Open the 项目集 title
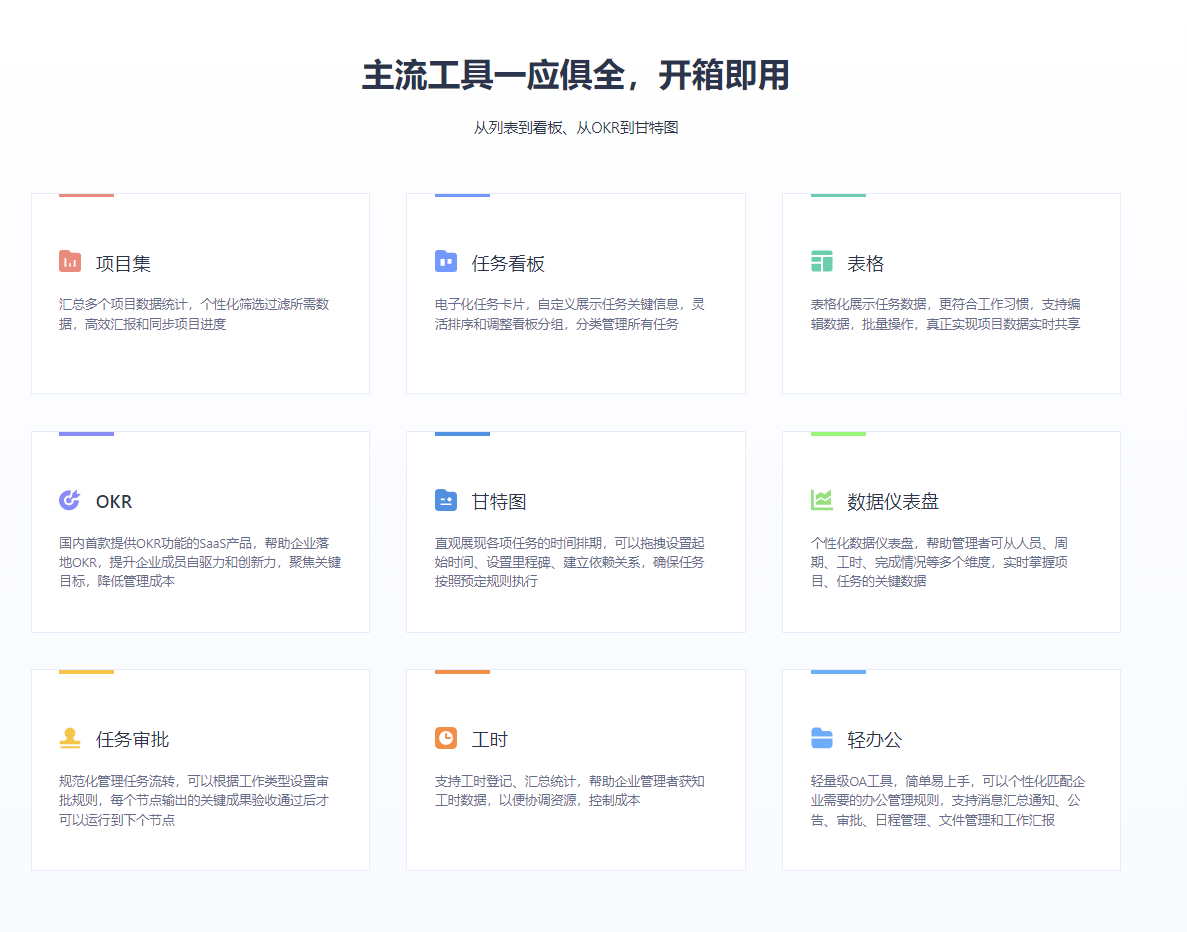Viewport: 1187px width, 932px height. pos(123,263)
